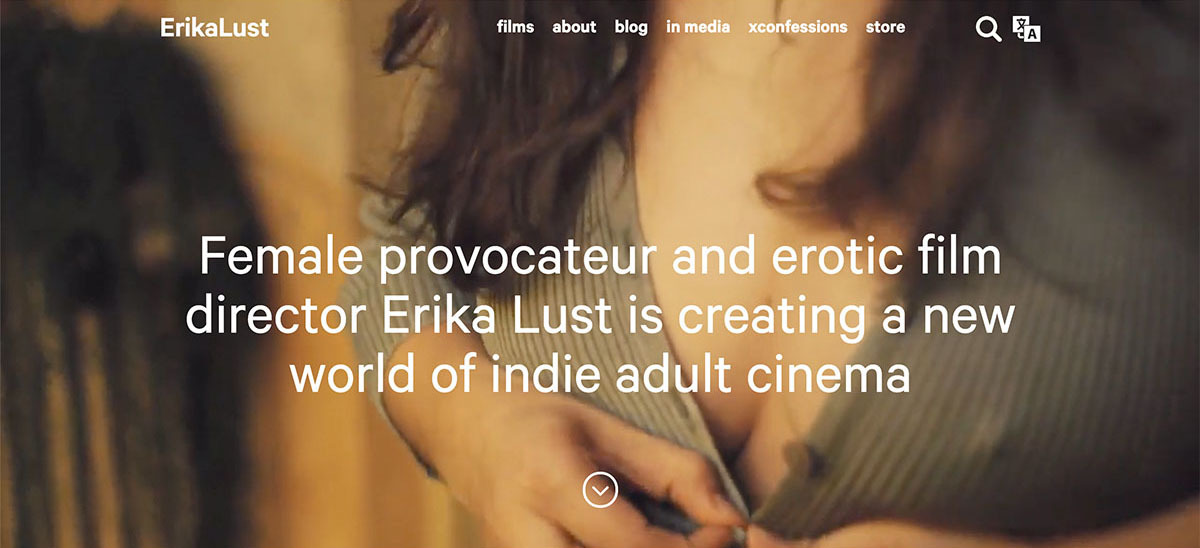Visit the xconfessions link
Image resolution: width=1200 pixels, height=548 pixels.
click(797, 27)
